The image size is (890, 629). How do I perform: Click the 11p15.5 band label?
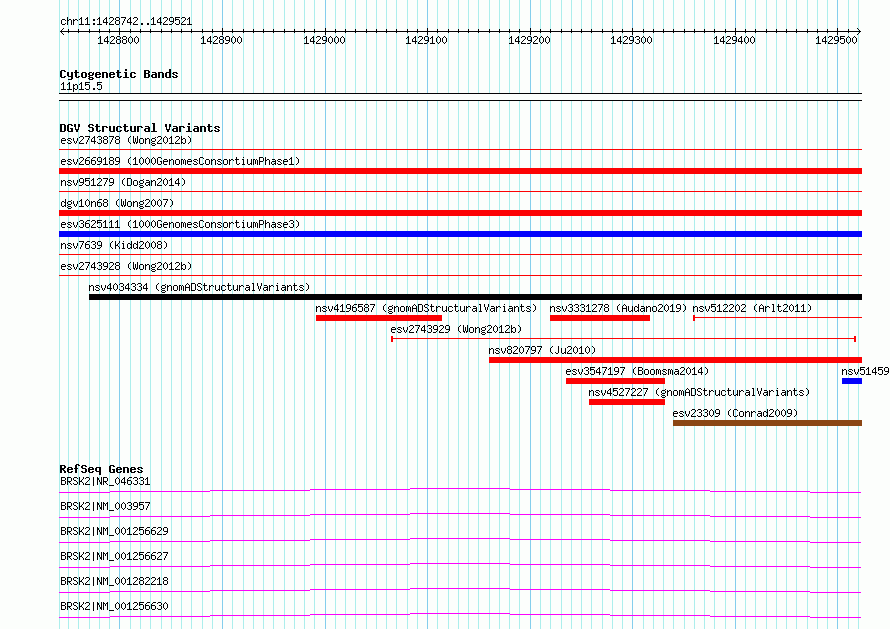(81, 86)
